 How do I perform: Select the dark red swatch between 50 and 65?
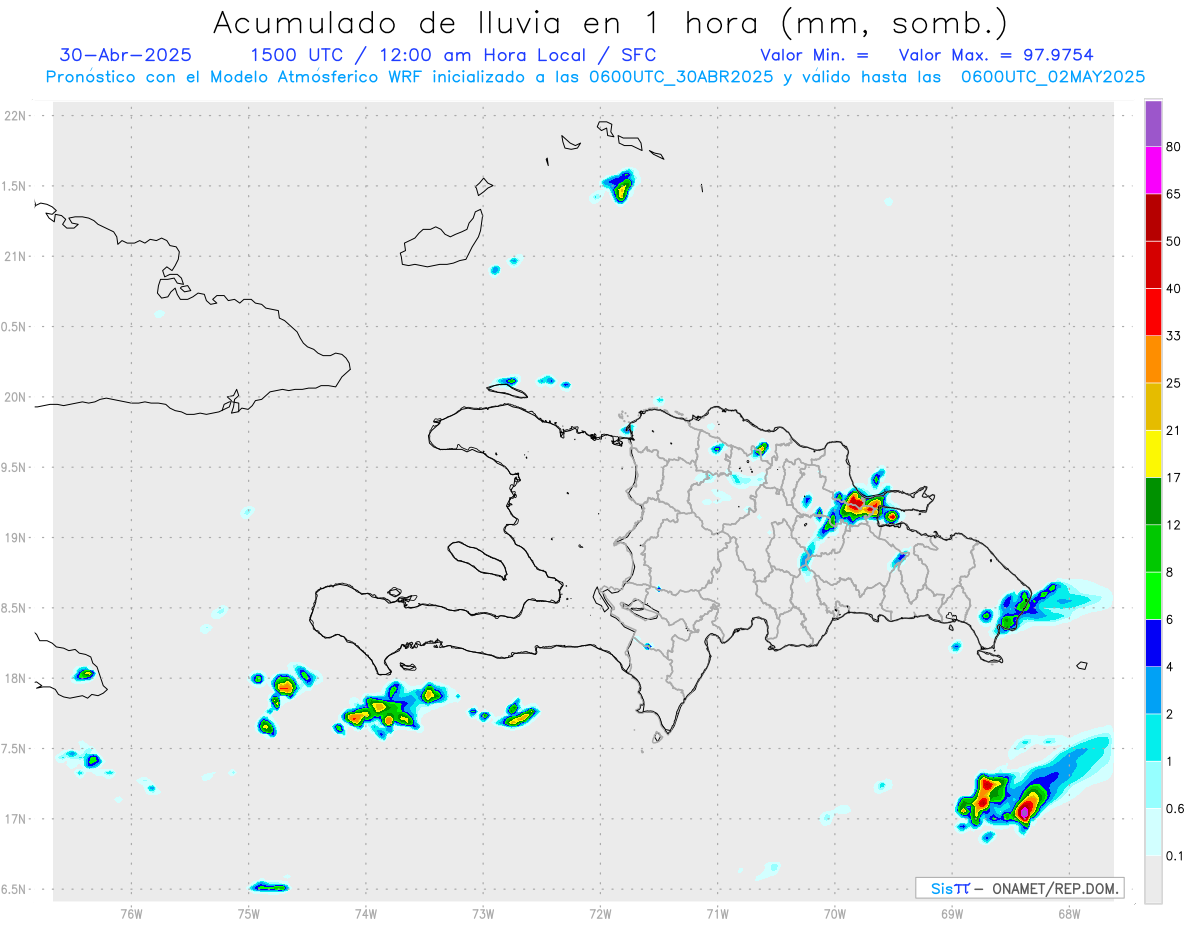click(1153, 218)
